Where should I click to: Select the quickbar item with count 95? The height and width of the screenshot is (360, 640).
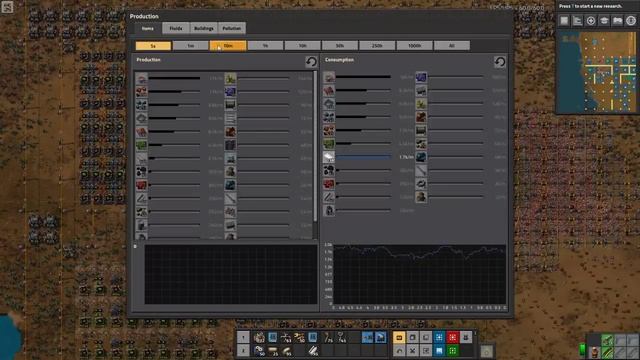[x=286, y=350]
